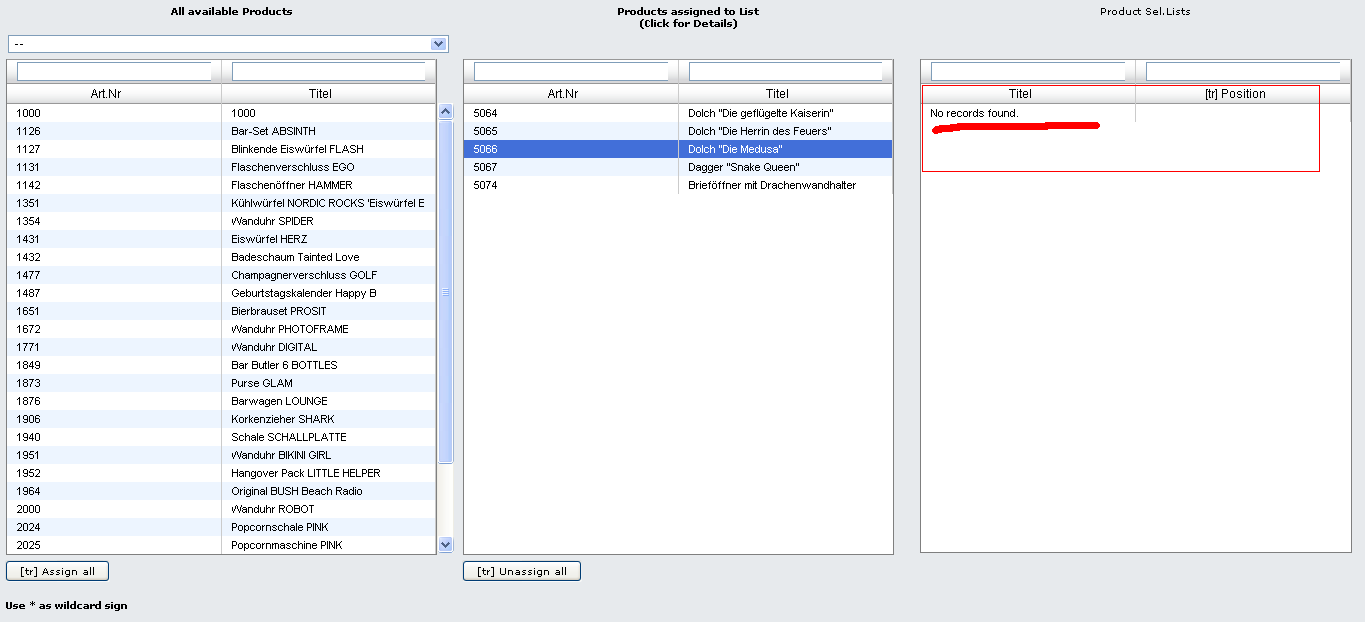Select 'Dolch "Die Medusa"' highlighted row

[x=734, y=149]
